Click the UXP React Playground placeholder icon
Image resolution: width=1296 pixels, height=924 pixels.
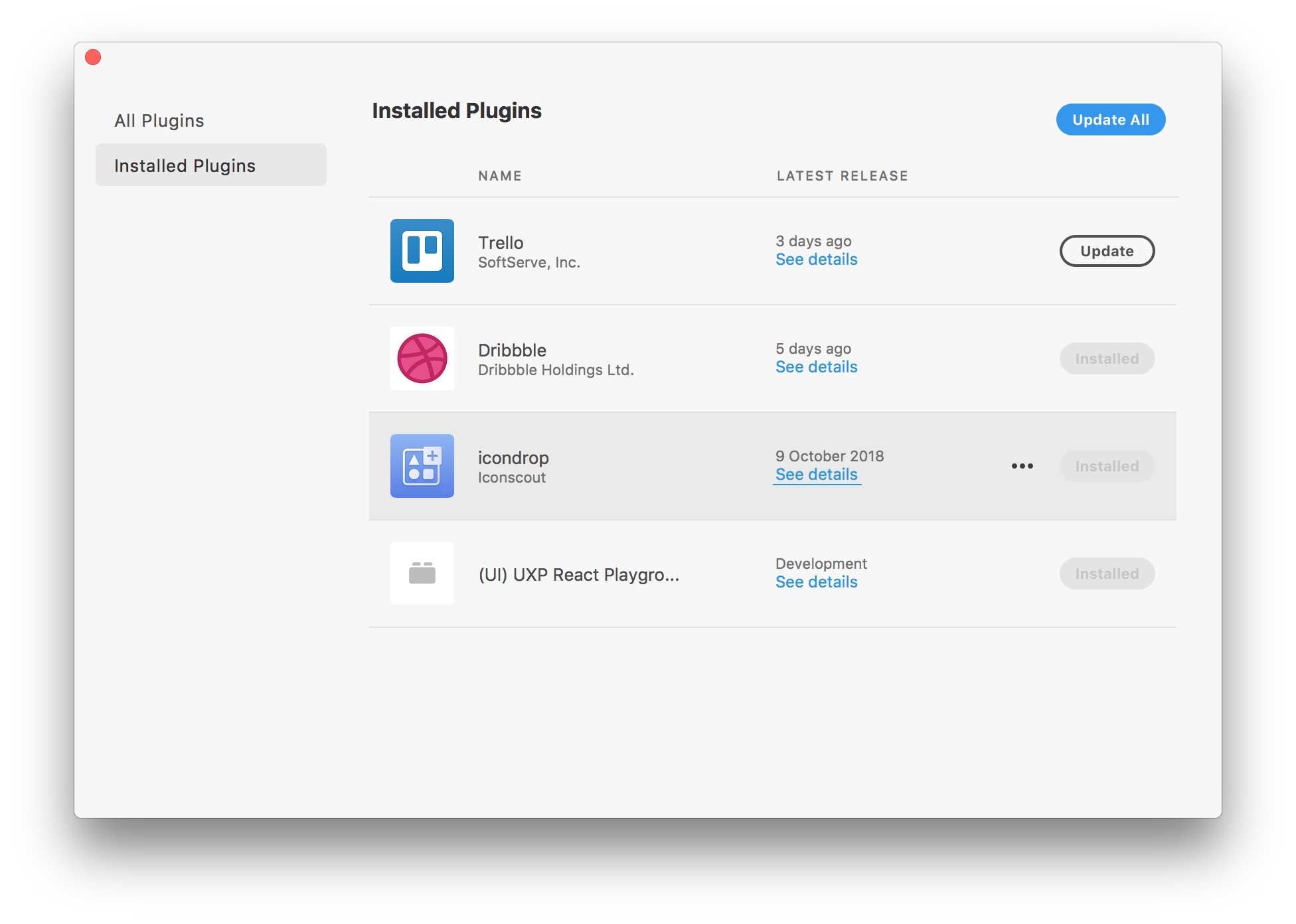[422, 574]
